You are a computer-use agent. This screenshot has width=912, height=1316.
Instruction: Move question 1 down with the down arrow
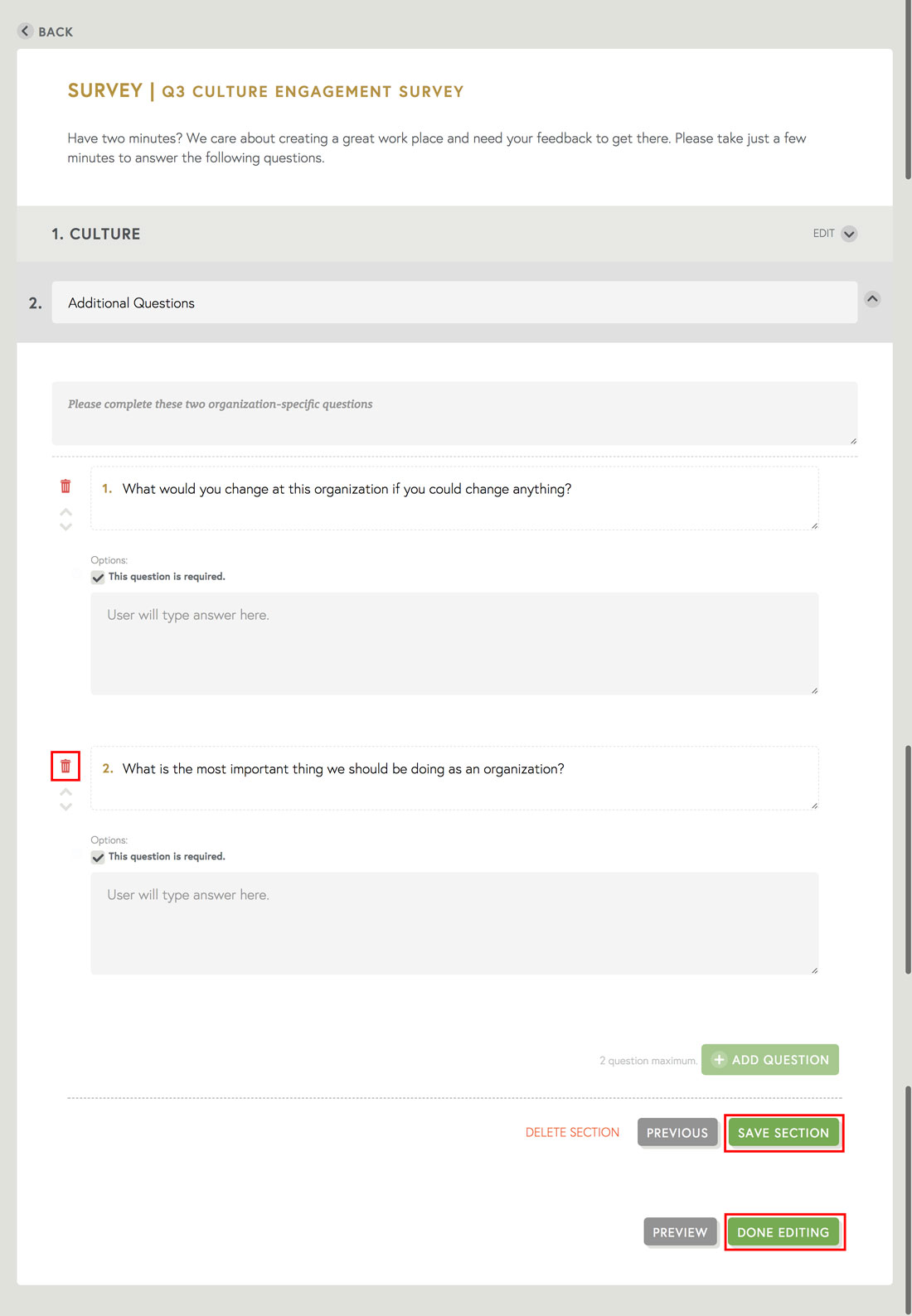click(x=65, y=526)
